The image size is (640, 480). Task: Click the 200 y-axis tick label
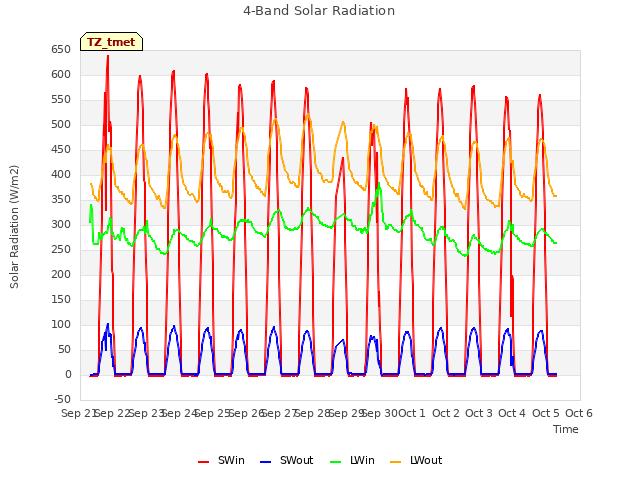(x=61, y=275)
